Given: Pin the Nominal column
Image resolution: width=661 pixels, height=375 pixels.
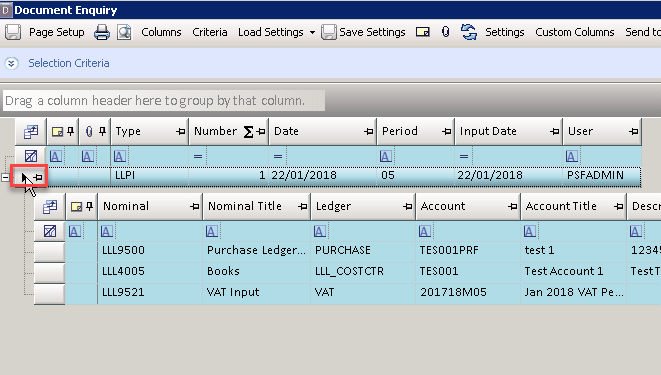Looking at the screenshot, I should tap(194, 206).
